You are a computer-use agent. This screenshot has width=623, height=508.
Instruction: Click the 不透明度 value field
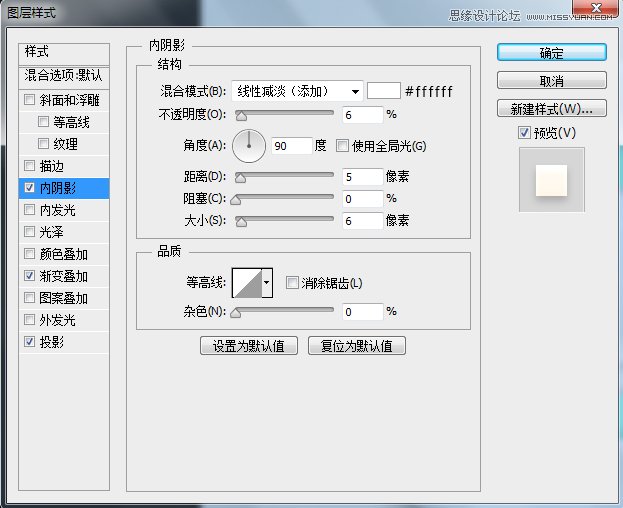[362, 115]
